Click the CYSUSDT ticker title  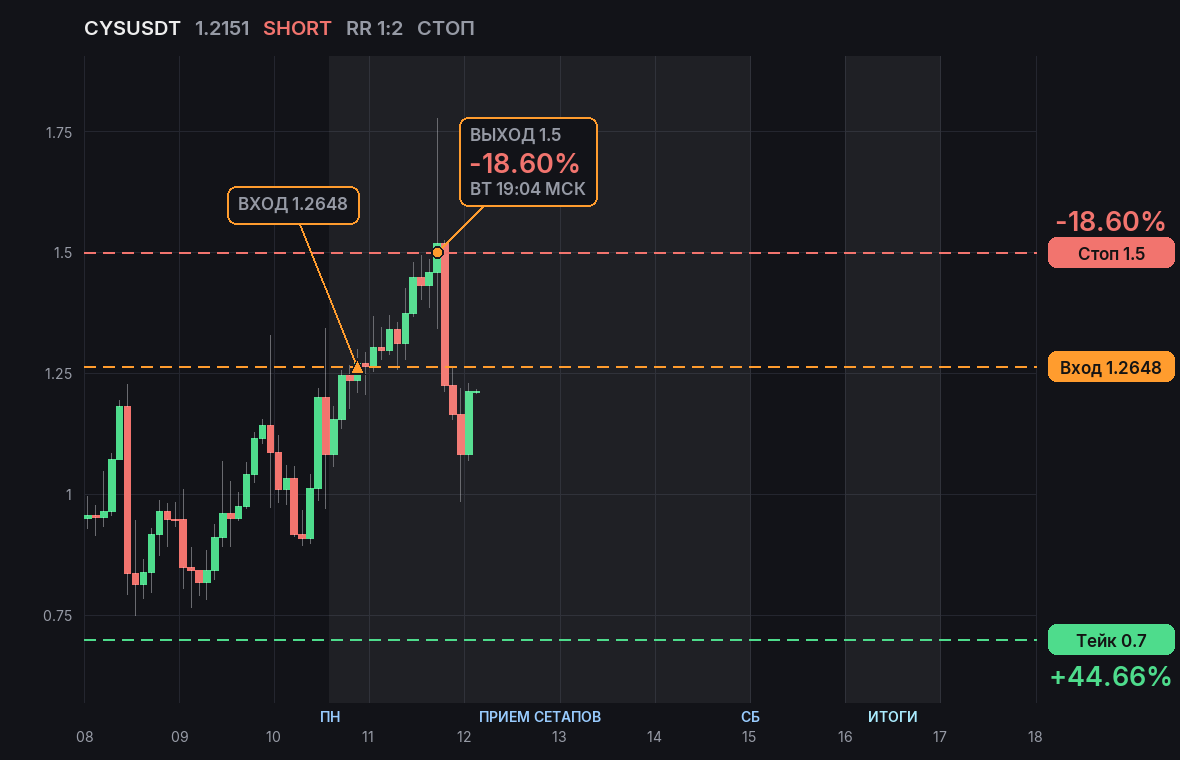click(132, 29)
